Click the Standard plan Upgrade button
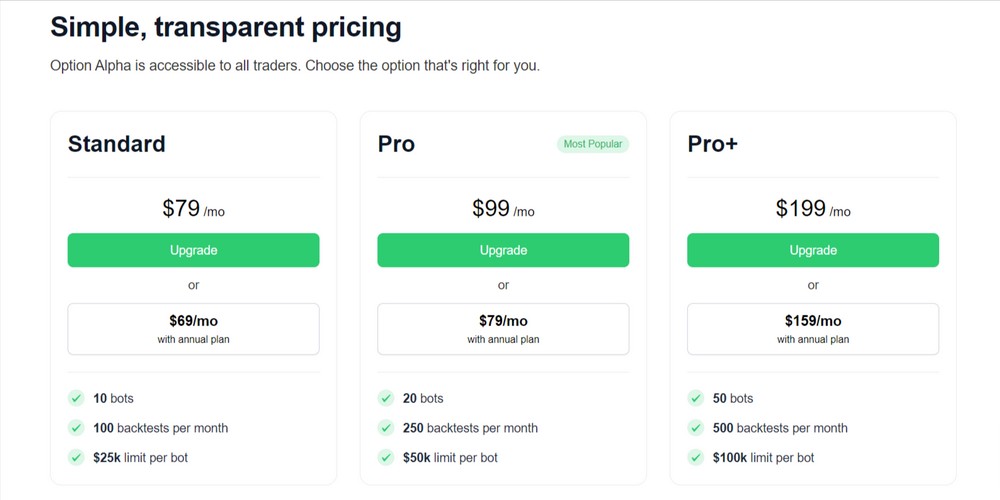Viewport: 1000px width, 500px height. 193,250
